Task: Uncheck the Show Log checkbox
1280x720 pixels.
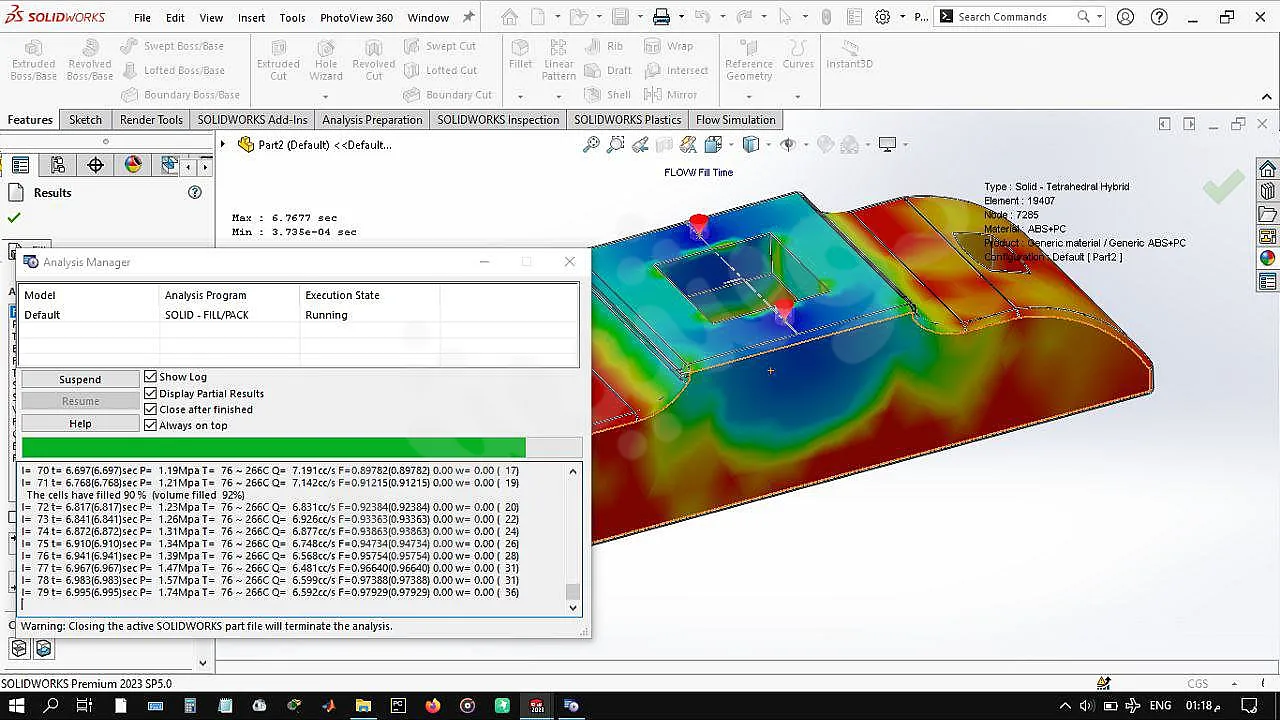Action: 151,377
